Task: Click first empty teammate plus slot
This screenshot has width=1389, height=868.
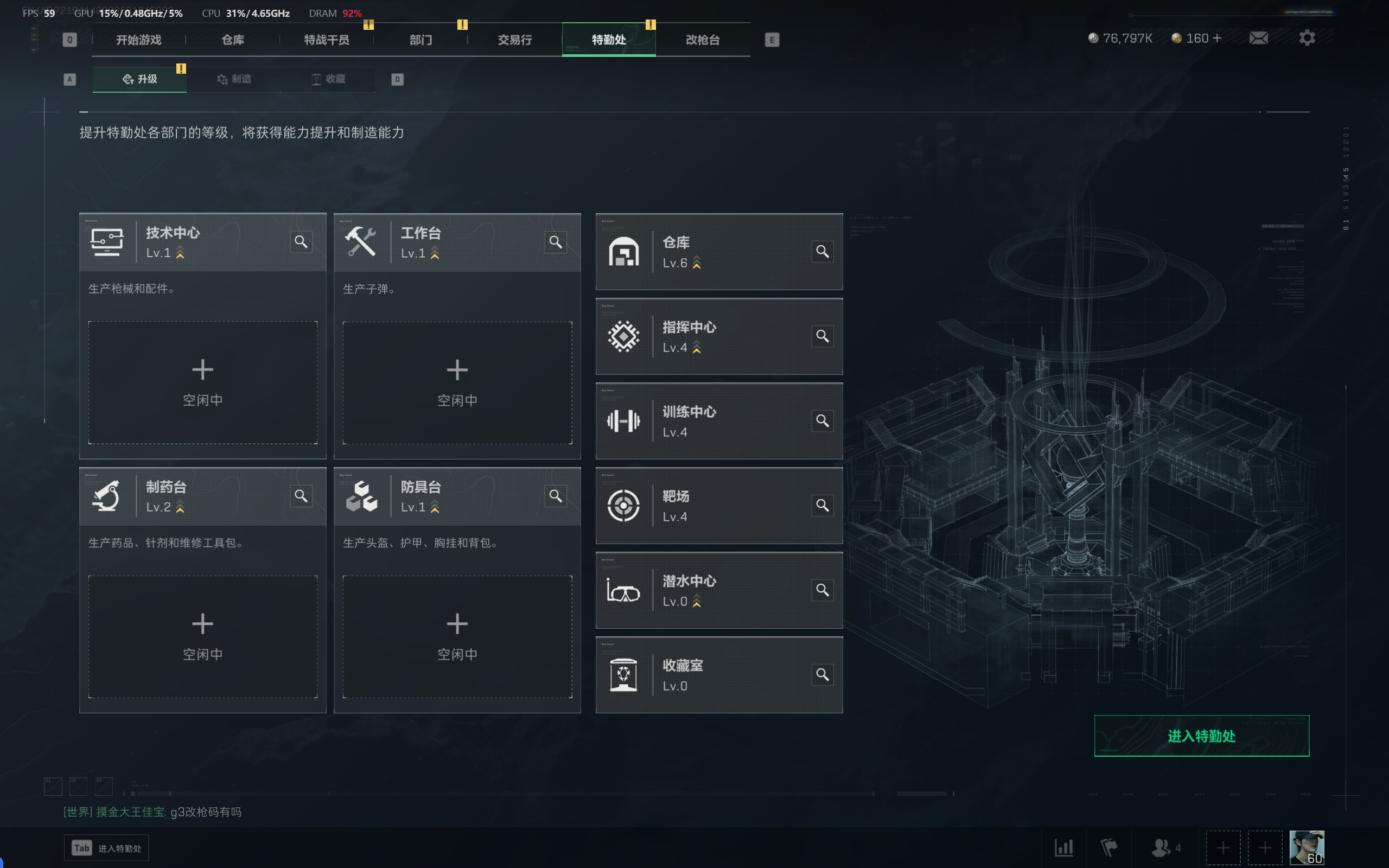Action: tap(1223, 847)
